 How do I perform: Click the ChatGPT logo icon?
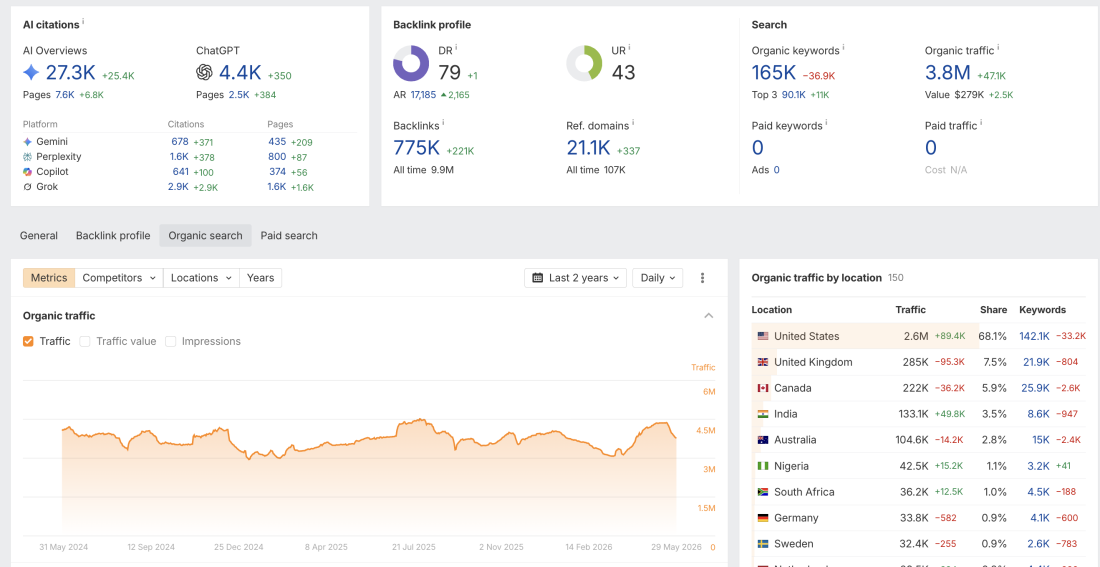[204, 72]
